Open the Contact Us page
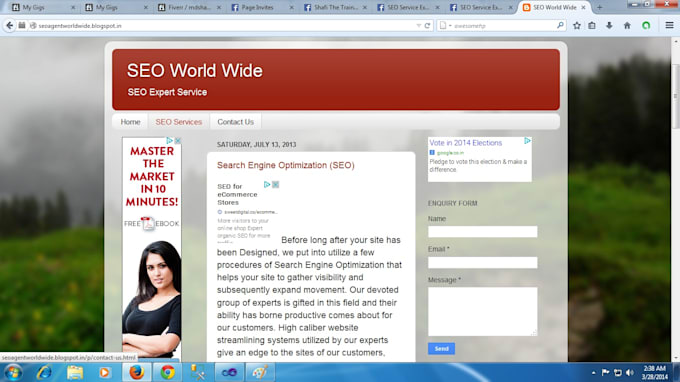680x382 pixels. tap(235, 122)
